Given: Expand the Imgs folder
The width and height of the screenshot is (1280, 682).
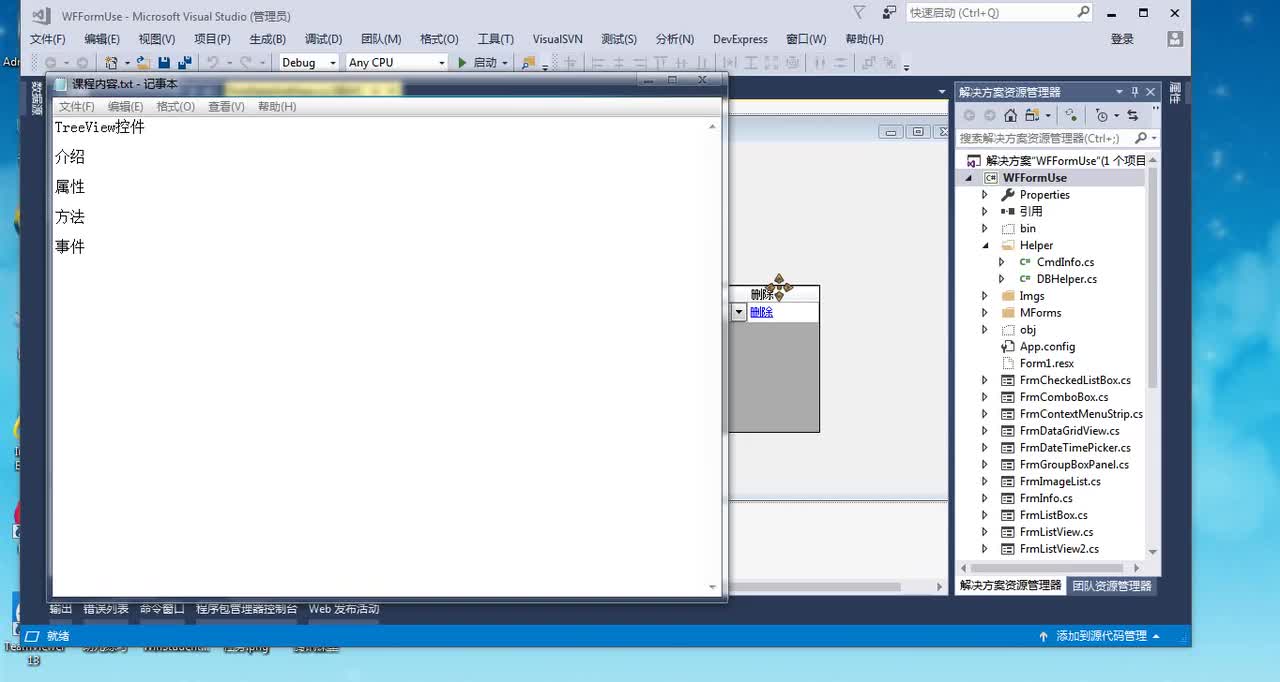Looking at the screenshot, I should [985, 296].
